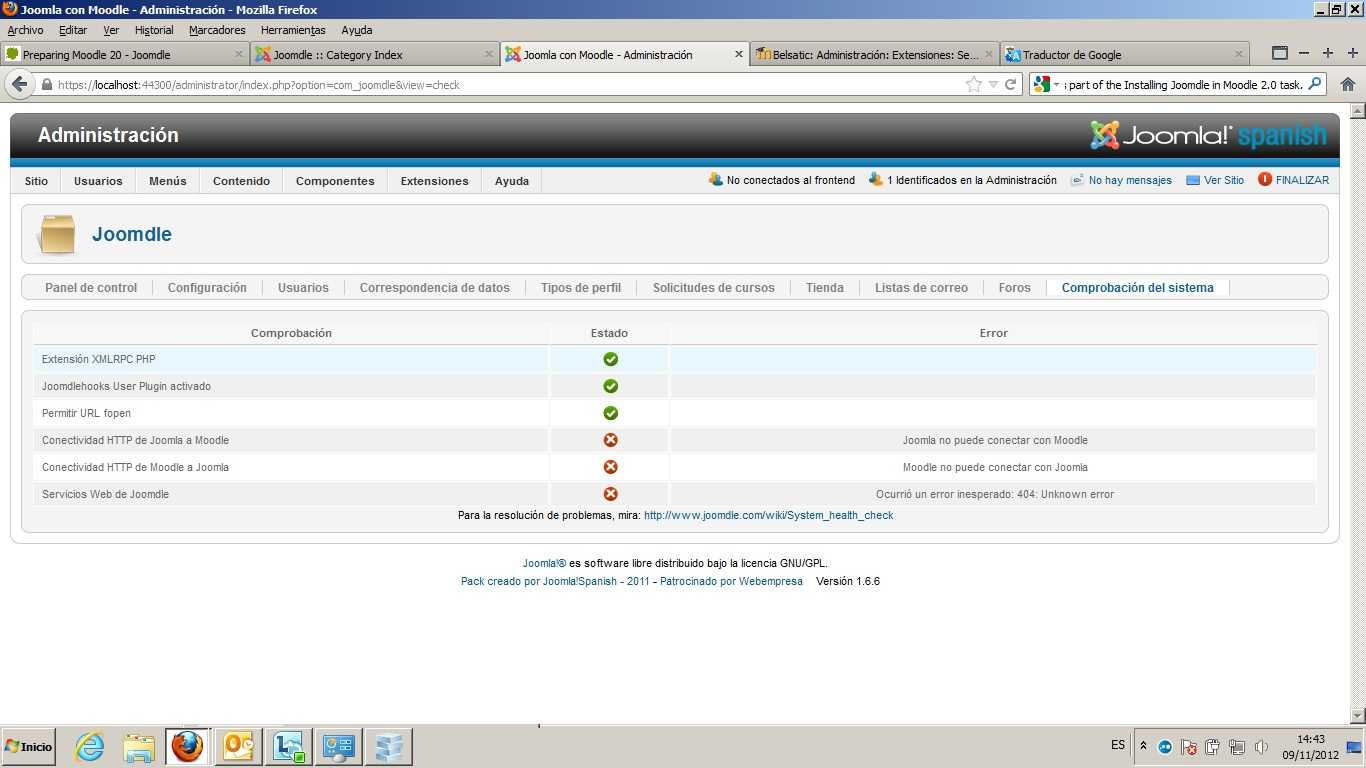
Task: Open the Firefox Editar menu
Action: (x=73, y=30)
